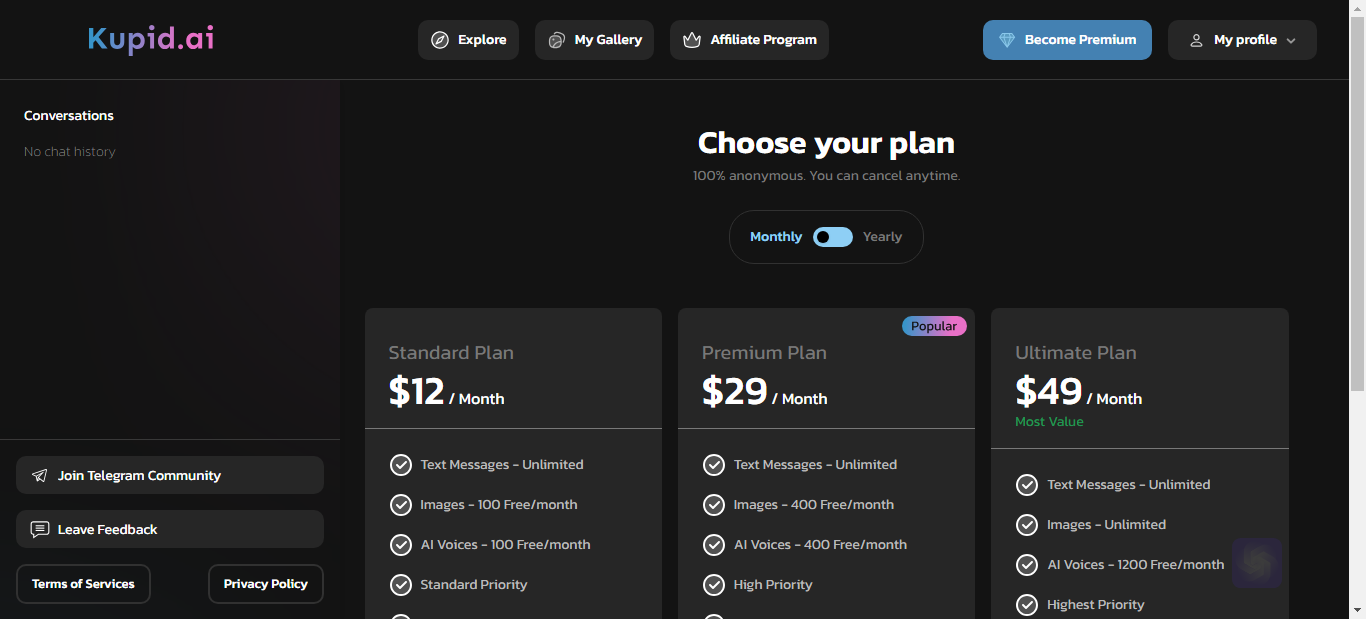The height and width of the screenshot is (619, 1366).
Task: Select the Yearly billing option
Action: (882, 237)
